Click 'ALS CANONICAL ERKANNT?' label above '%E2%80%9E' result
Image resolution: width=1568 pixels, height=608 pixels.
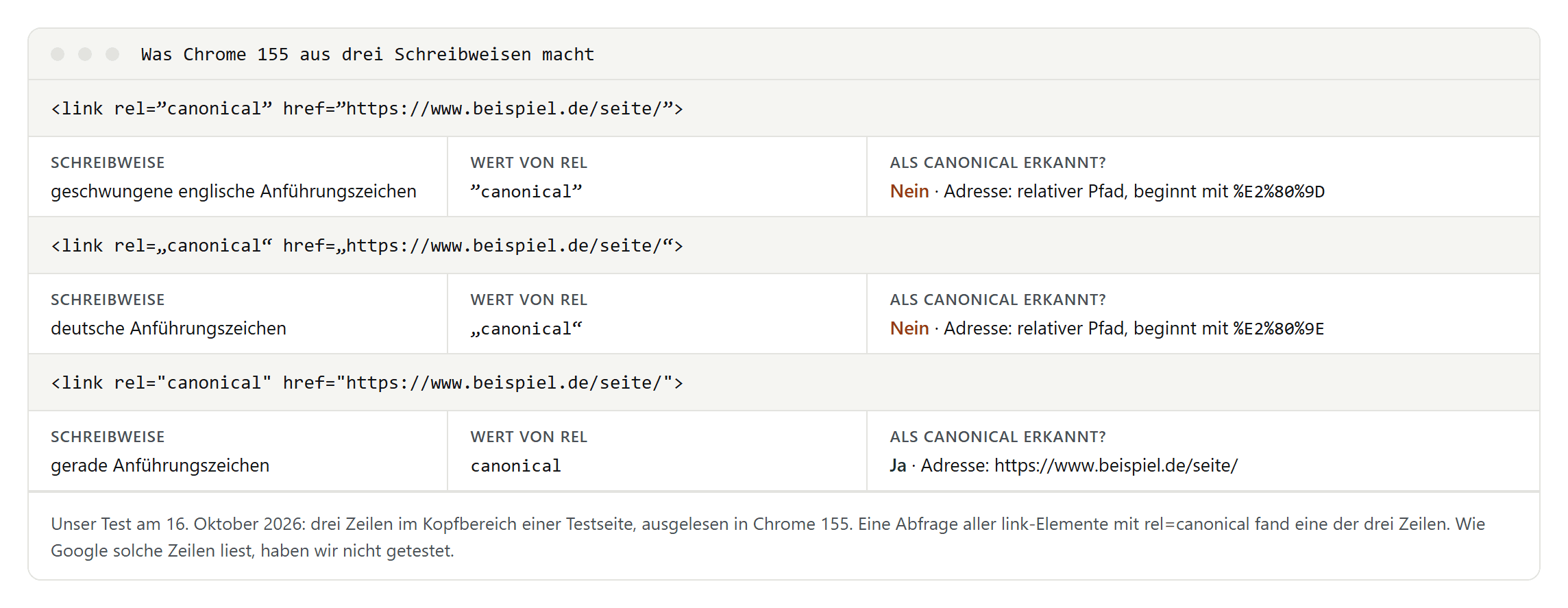point(998,300)
